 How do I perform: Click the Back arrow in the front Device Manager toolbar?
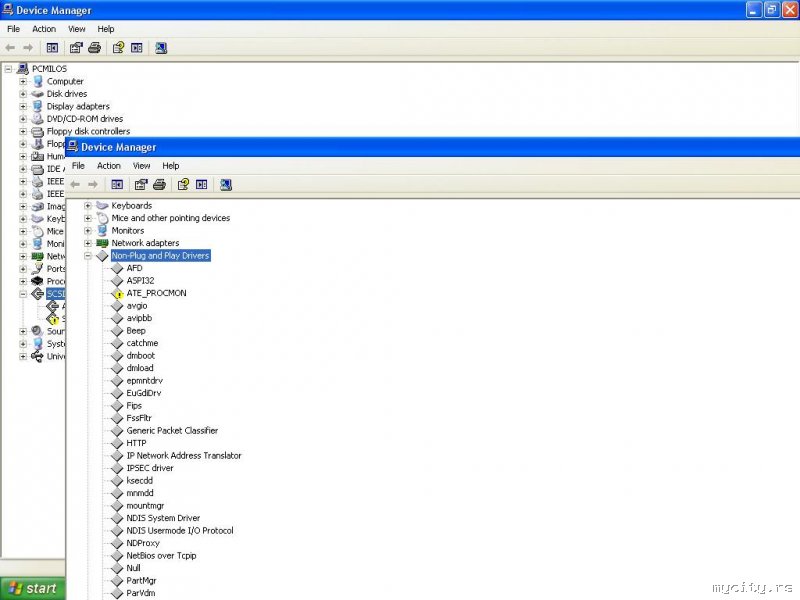pyautogui.click(x=75, y=185)
